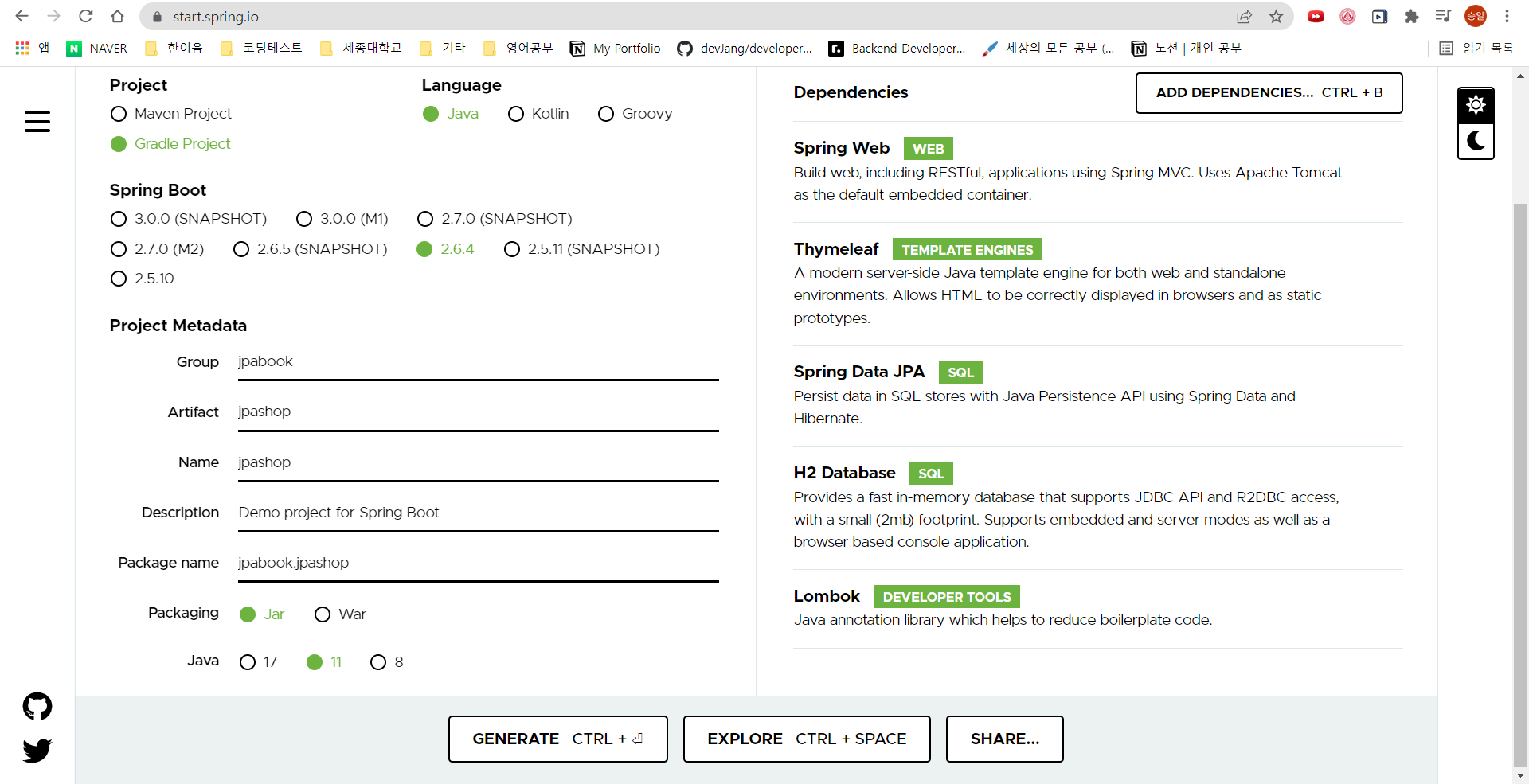Switch to light theme sun icon
Image resolution: width=1529 pixels, height=784 pixels.
coord(1476,104)
